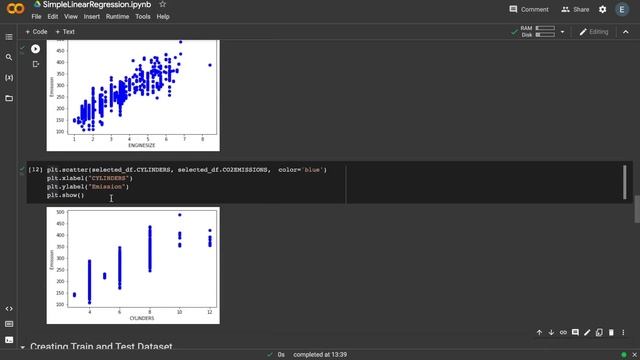
Task: Add a new Code cell
Action: pos(36,31)
